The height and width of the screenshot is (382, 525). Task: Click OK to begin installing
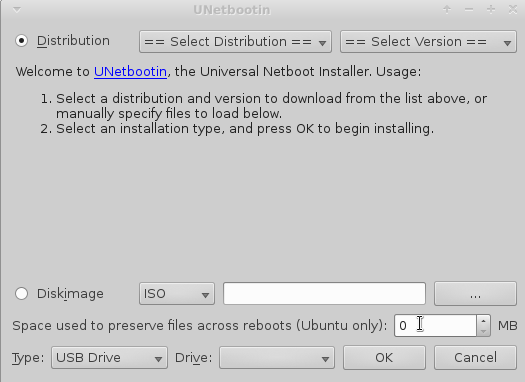pyautogui.click(x=384, y=358)
